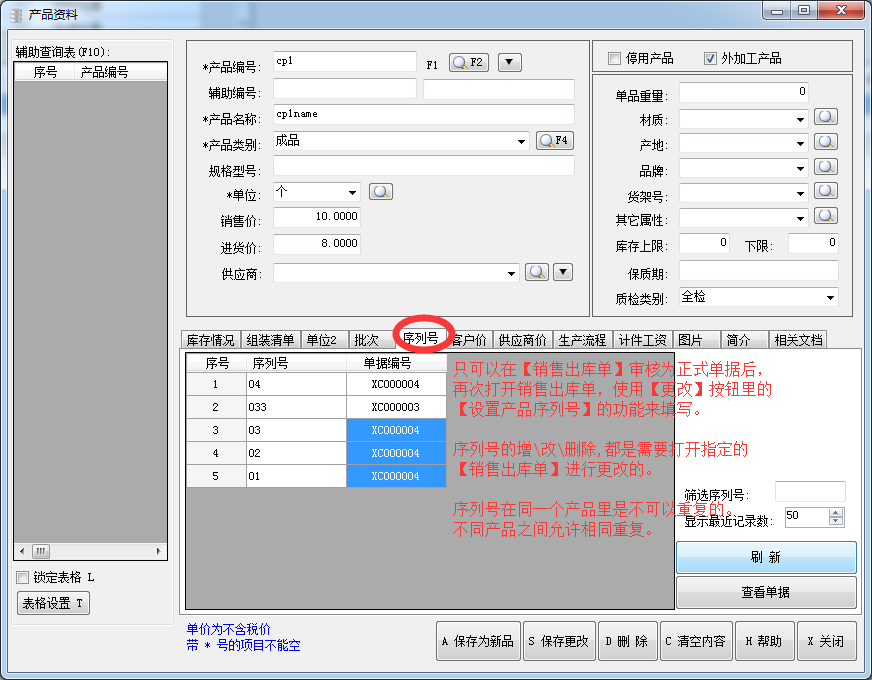This screenshot has width=872, height=680.
Task: Expand the 供应商 dropdown
Action: coord(511,274)
